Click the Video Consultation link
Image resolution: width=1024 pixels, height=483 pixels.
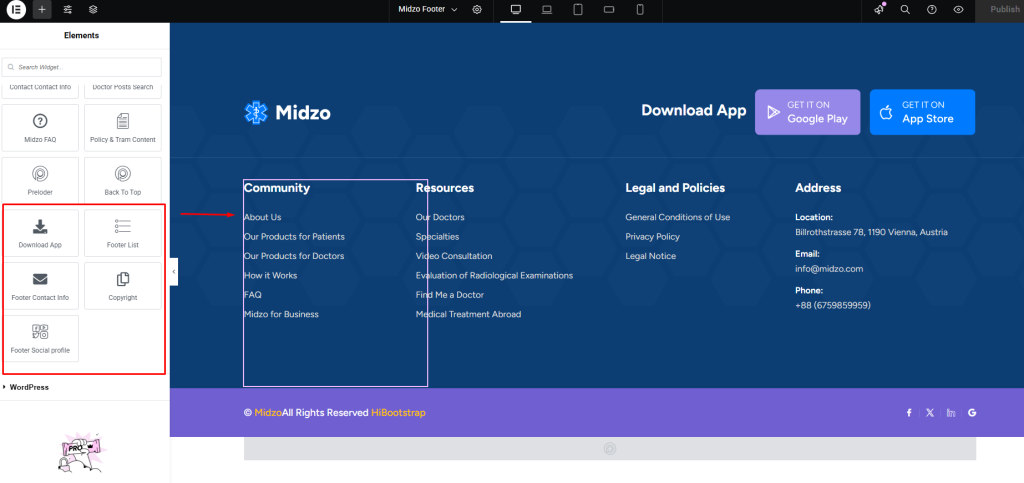tap(454, 256)
